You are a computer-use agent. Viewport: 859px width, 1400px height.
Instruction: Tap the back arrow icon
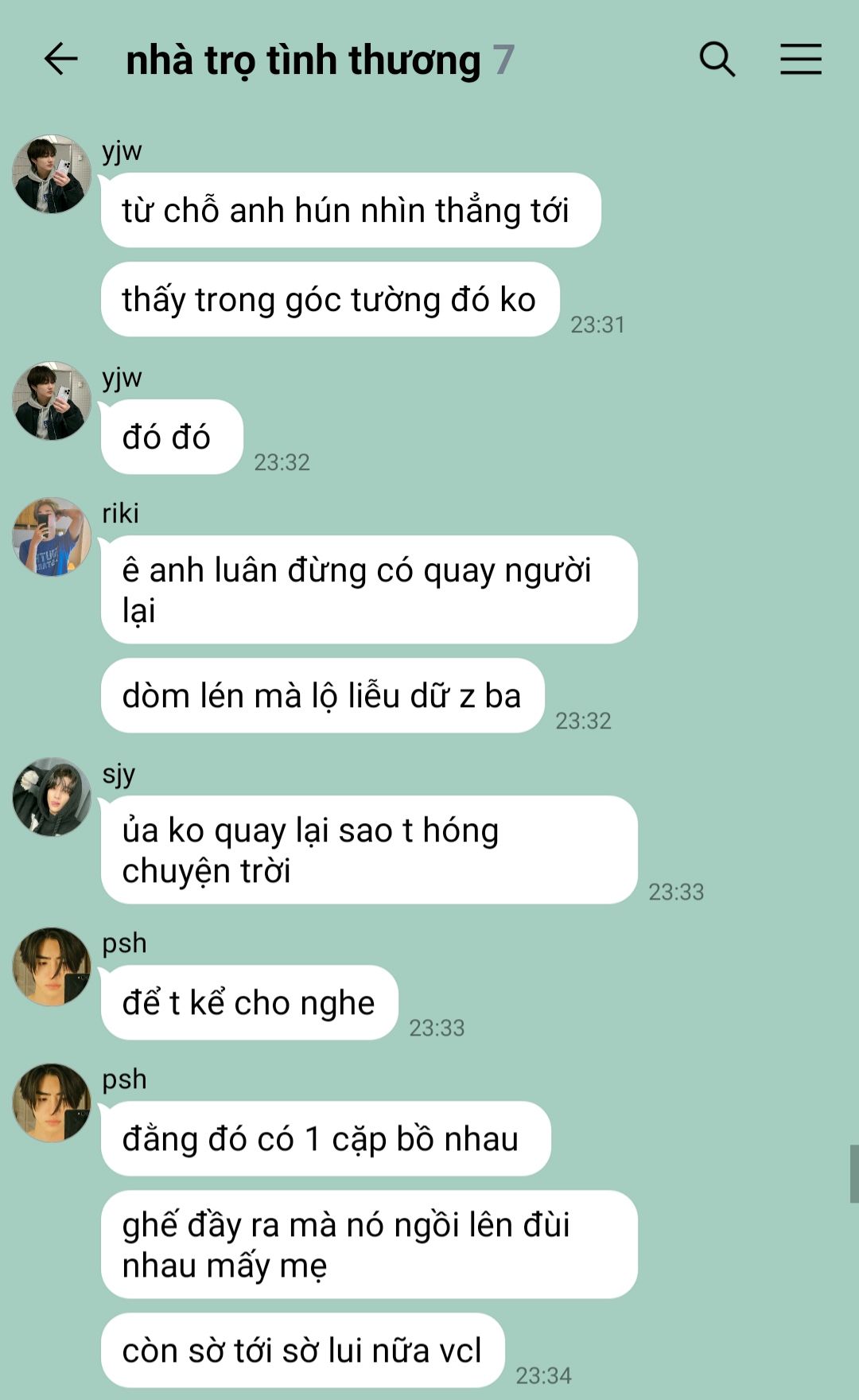(60, 59)
